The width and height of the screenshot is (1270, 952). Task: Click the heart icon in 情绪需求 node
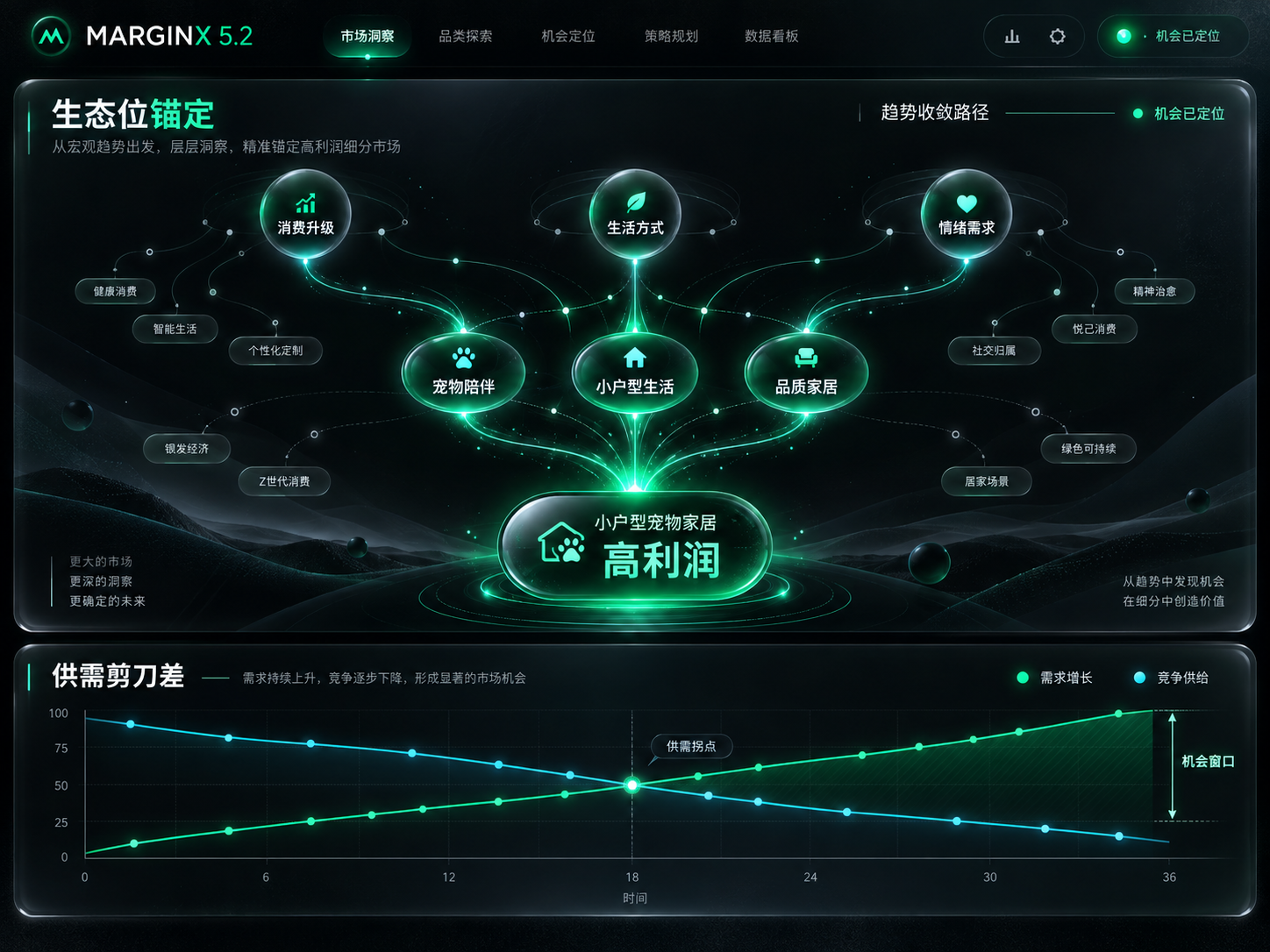click(x=967, y=203)
